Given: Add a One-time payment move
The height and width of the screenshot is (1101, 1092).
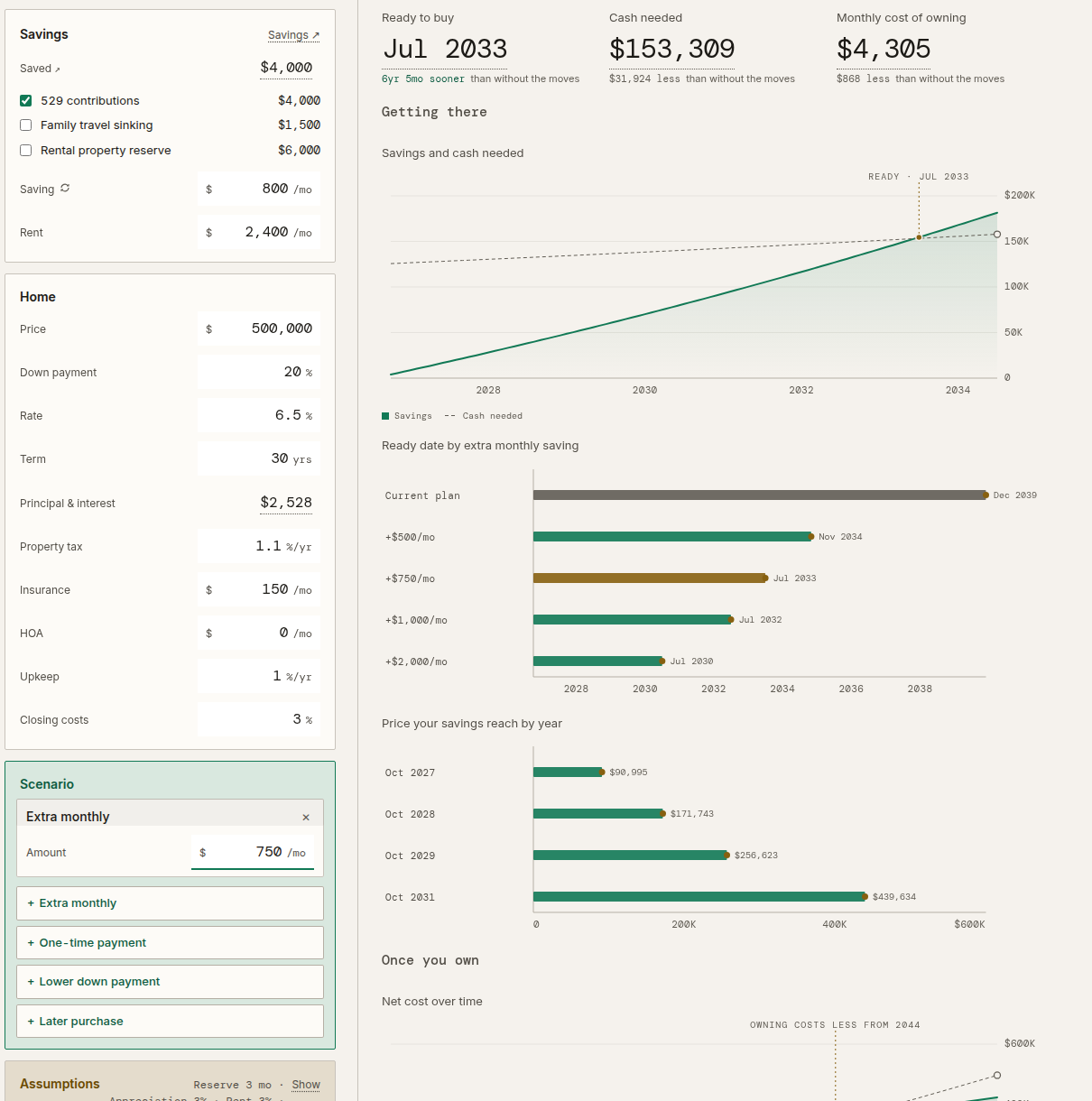Looking at the screenshot, I should pos(170,943).
